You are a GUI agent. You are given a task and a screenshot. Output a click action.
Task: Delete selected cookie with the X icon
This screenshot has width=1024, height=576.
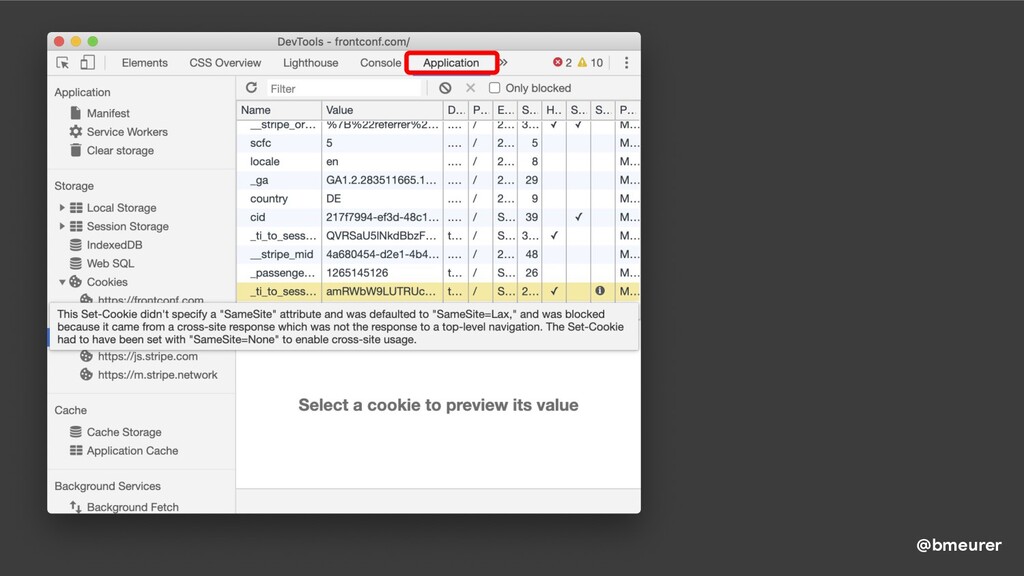470,88
